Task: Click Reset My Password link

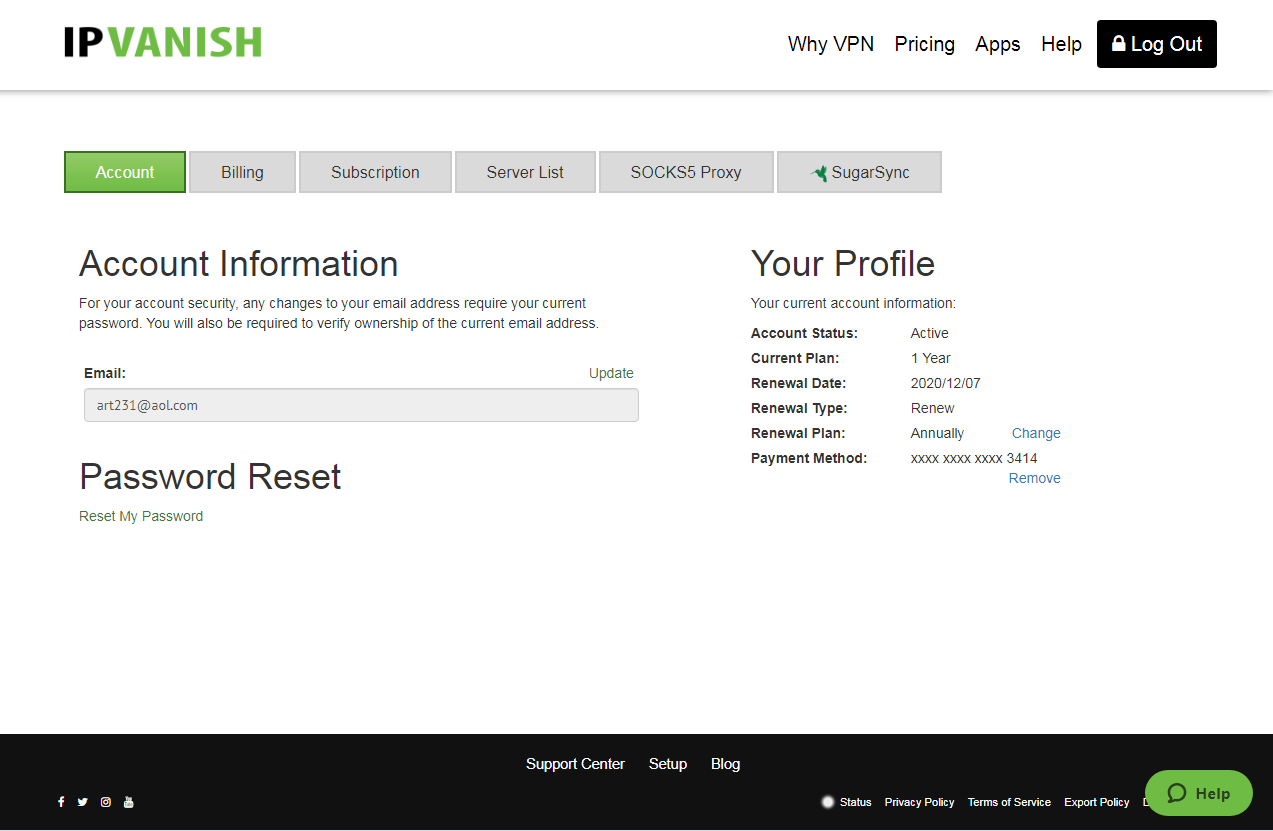Action: tap(141, 516)
